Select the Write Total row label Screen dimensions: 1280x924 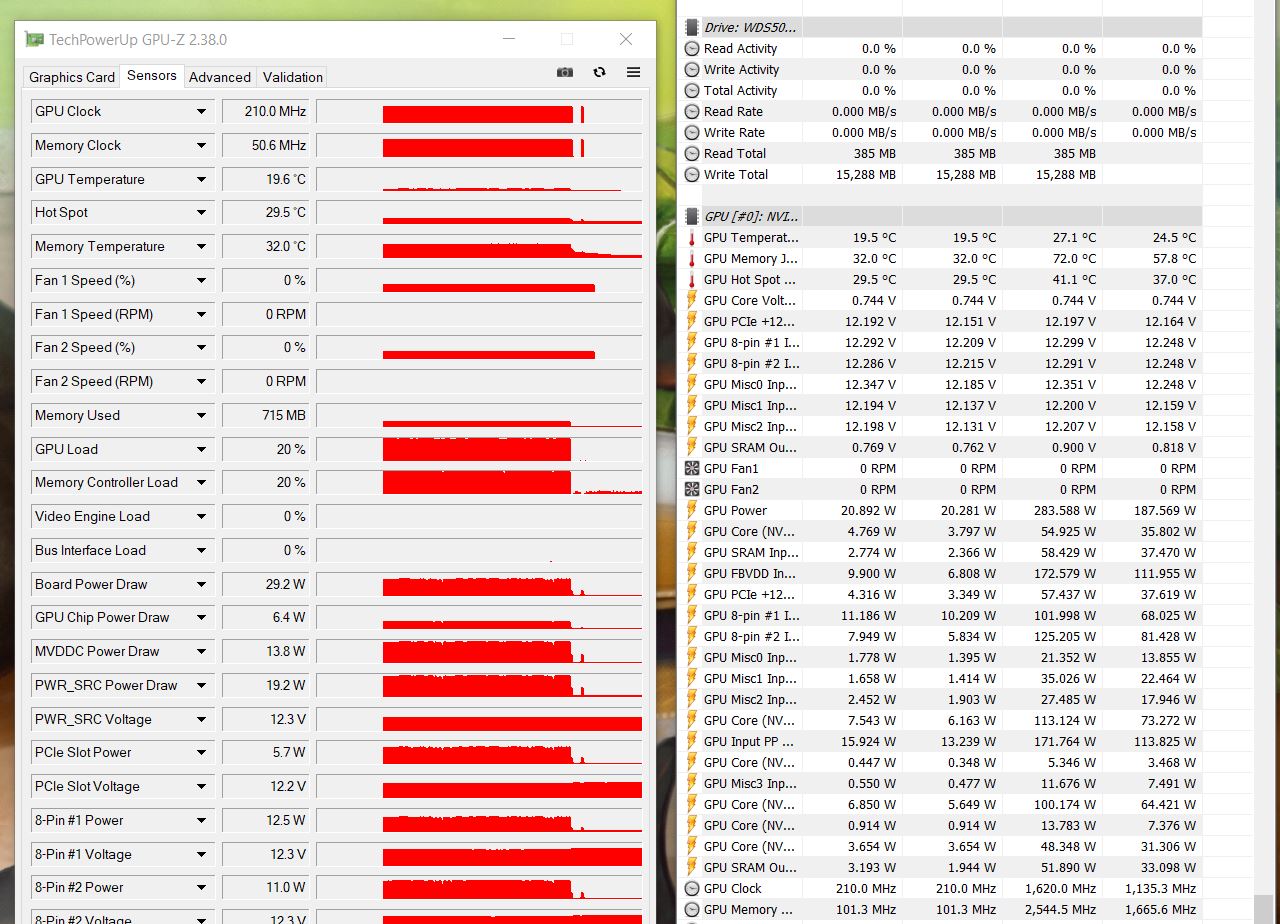pos(735,174)
